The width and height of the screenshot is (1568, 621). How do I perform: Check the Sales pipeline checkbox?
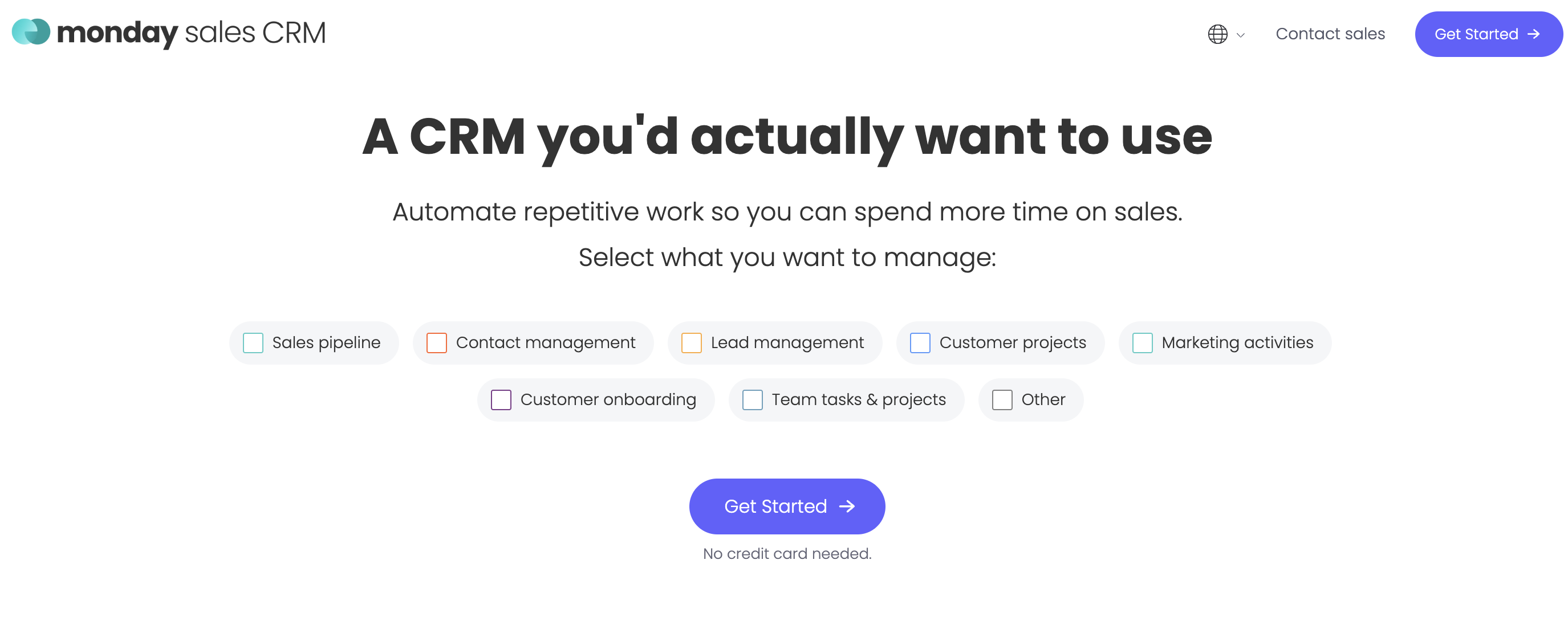[x=253, y=343]
